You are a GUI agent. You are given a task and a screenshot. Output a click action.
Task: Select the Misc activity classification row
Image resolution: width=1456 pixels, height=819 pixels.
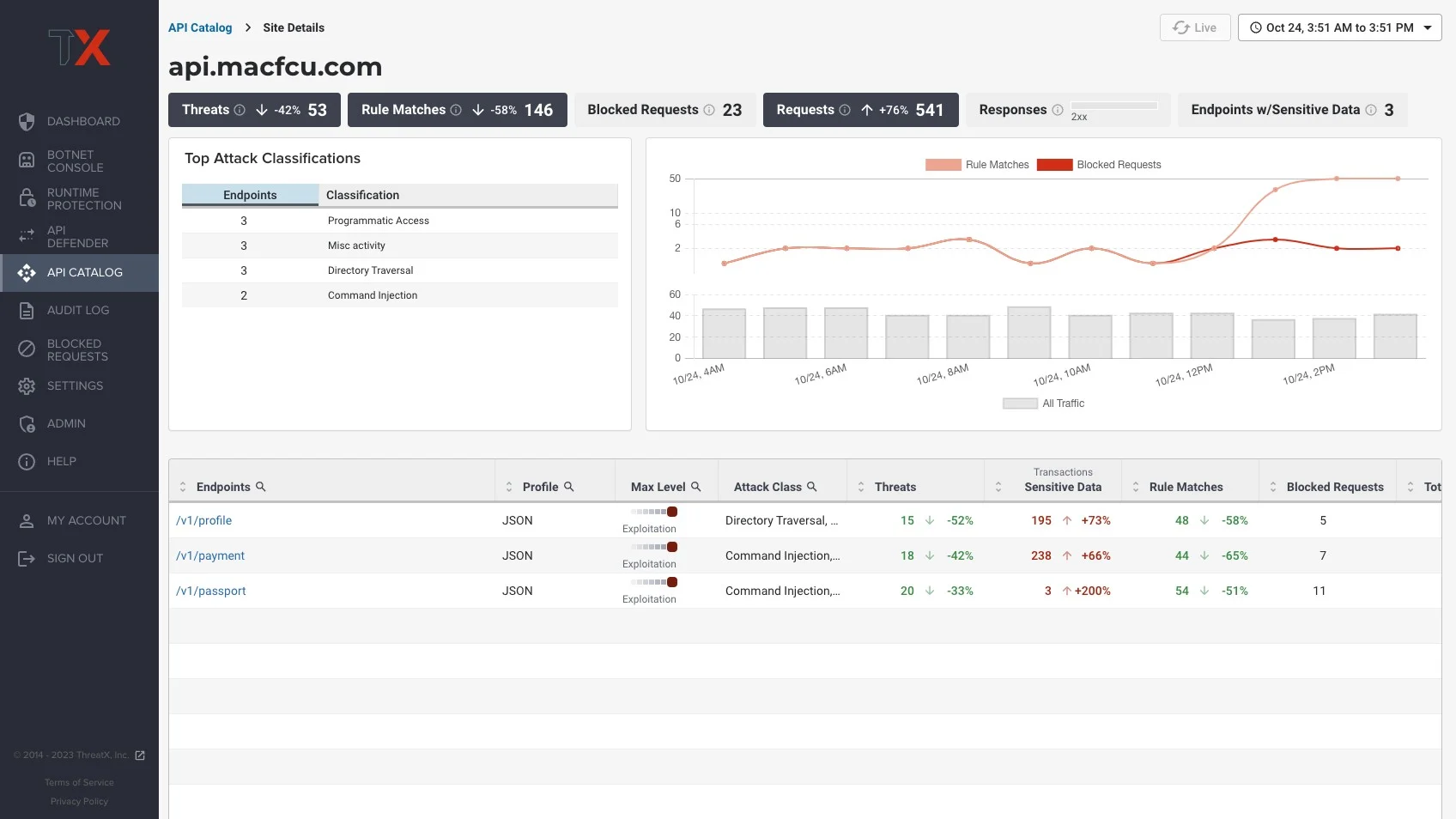(400, 246)
